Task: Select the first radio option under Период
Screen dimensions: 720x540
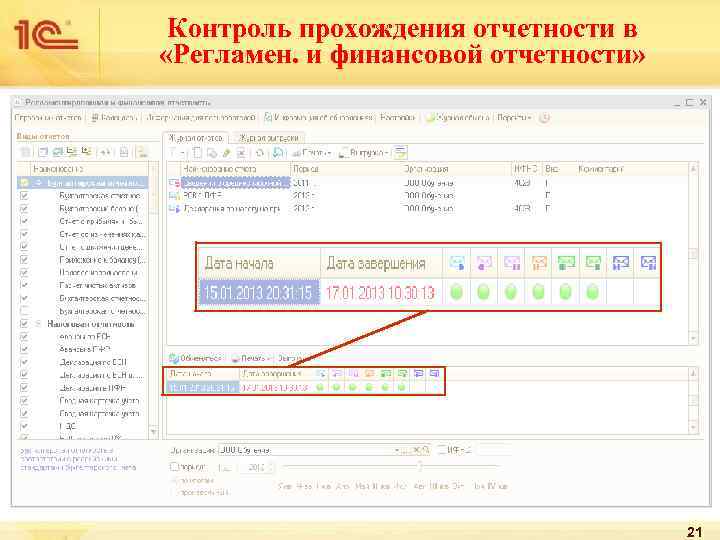Action: [174, 480]
